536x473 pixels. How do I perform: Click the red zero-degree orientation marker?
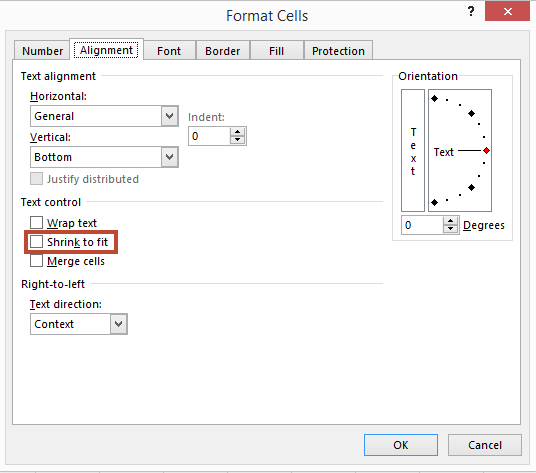486,151
